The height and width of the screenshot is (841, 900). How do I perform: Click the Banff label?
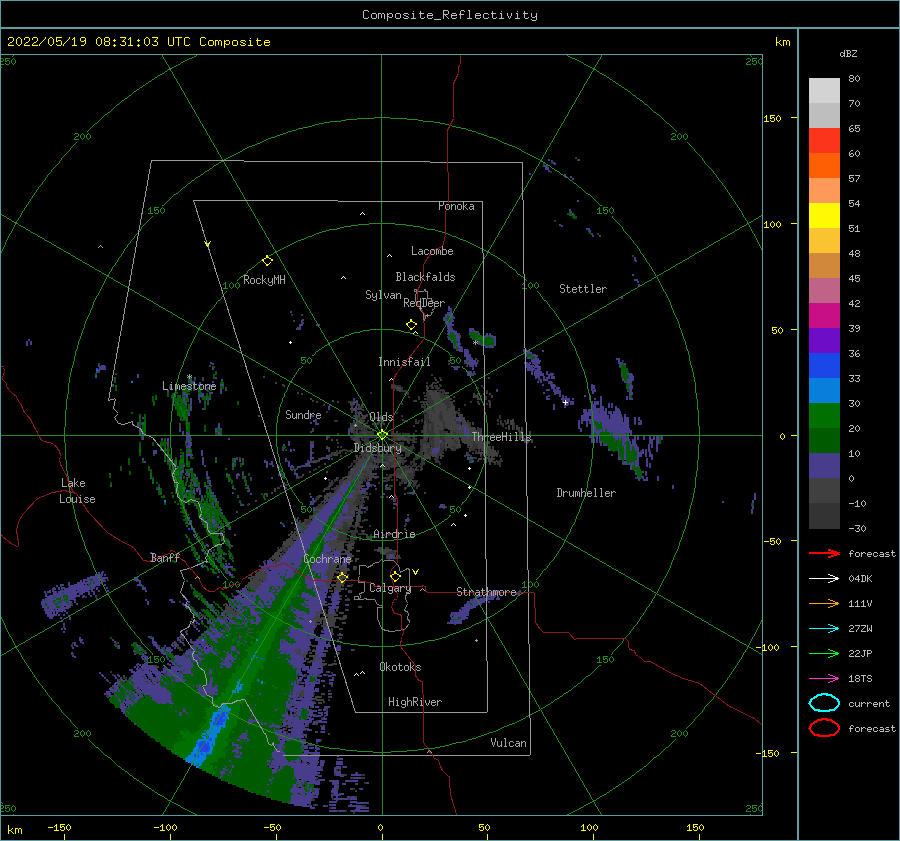click(165, 557)
